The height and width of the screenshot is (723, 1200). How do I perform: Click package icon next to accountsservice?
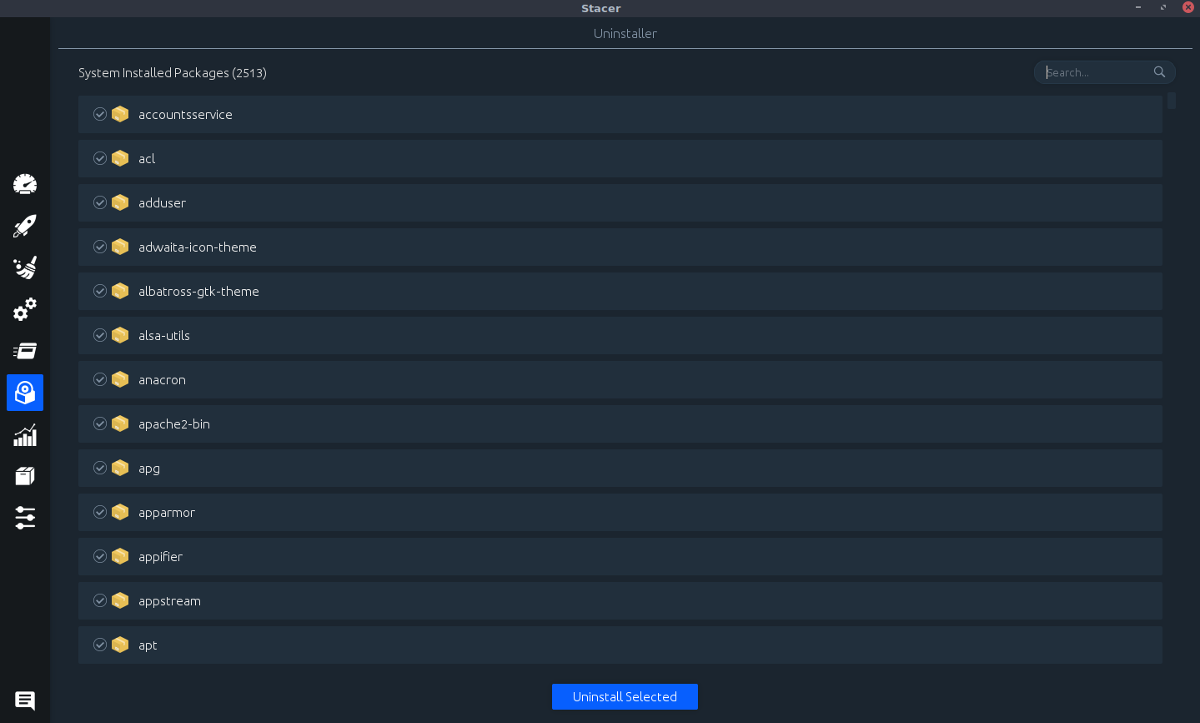[120, 114]
